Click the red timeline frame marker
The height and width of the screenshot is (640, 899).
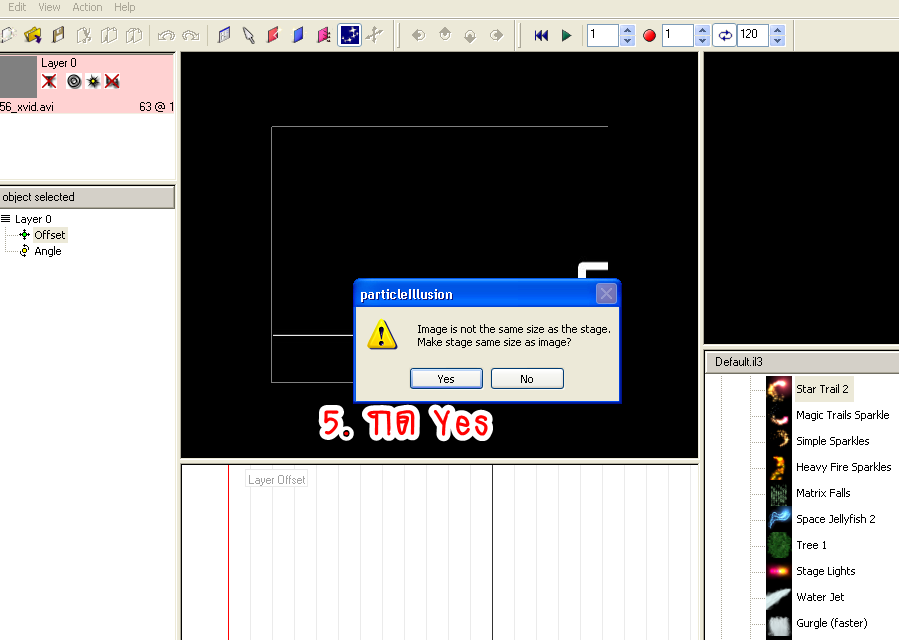[228, 552]
